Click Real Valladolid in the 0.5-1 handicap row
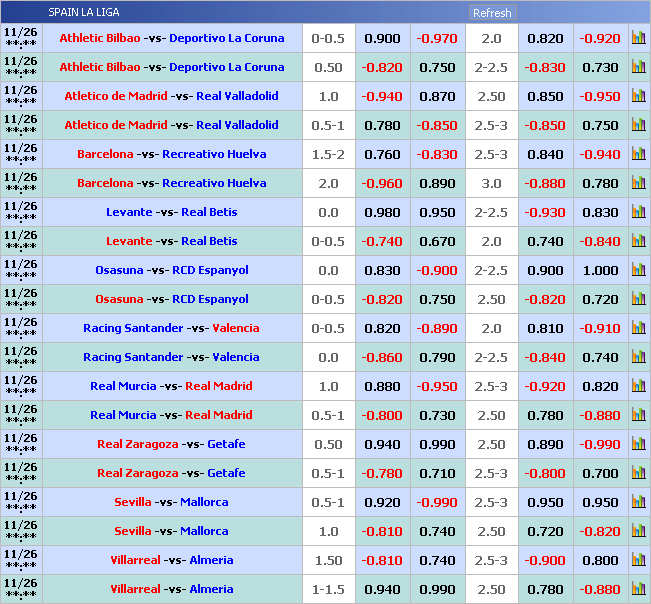 (237, 125)
